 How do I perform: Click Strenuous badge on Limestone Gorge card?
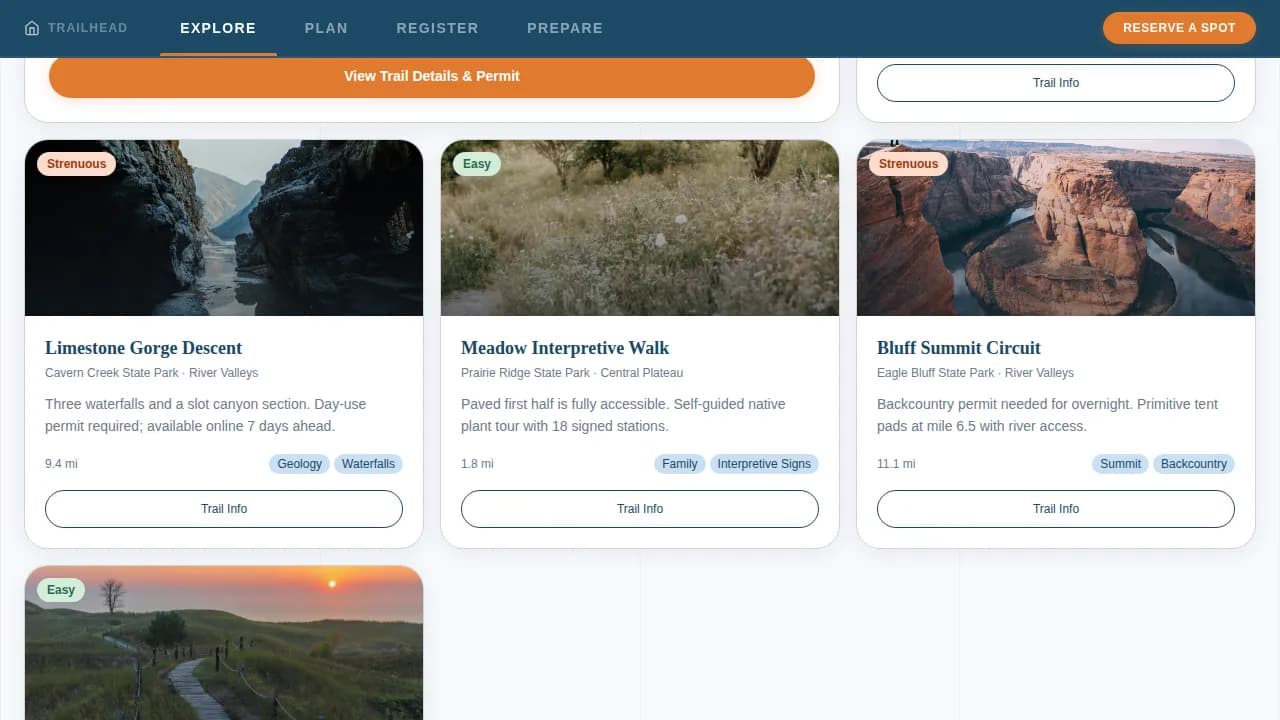[x=77, y=164]
